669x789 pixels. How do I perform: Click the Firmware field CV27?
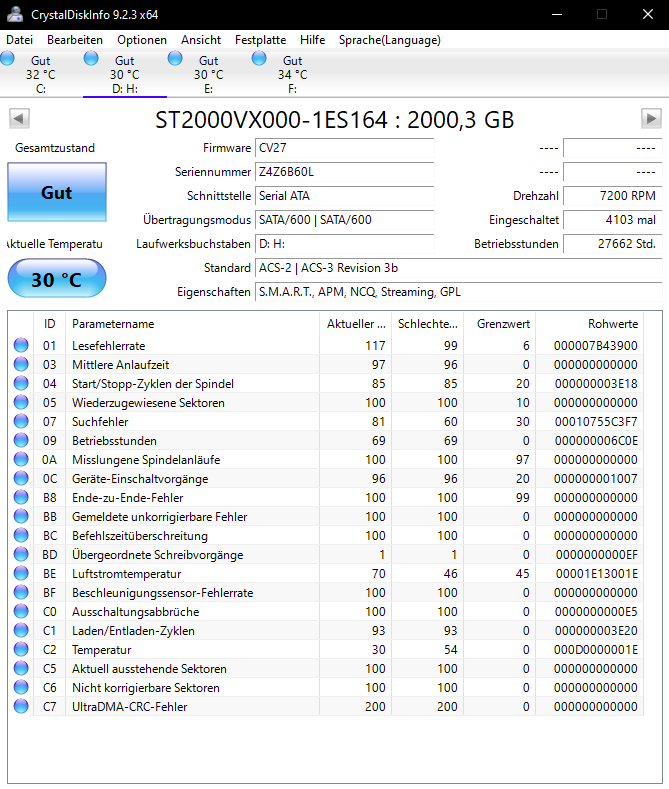click(x=345, y=148)
